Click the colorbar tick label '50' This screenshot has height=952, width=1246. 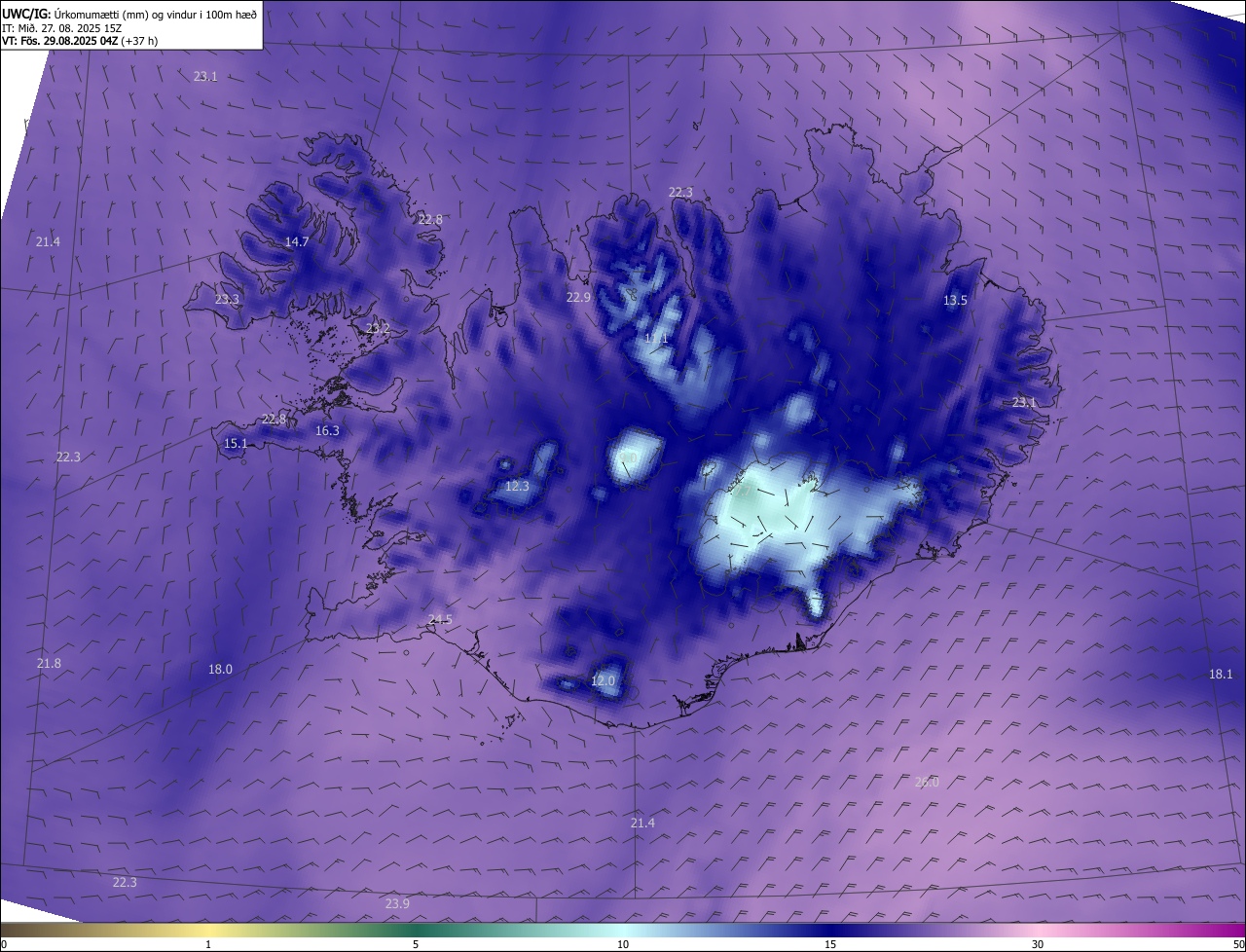click(1238, 944)
